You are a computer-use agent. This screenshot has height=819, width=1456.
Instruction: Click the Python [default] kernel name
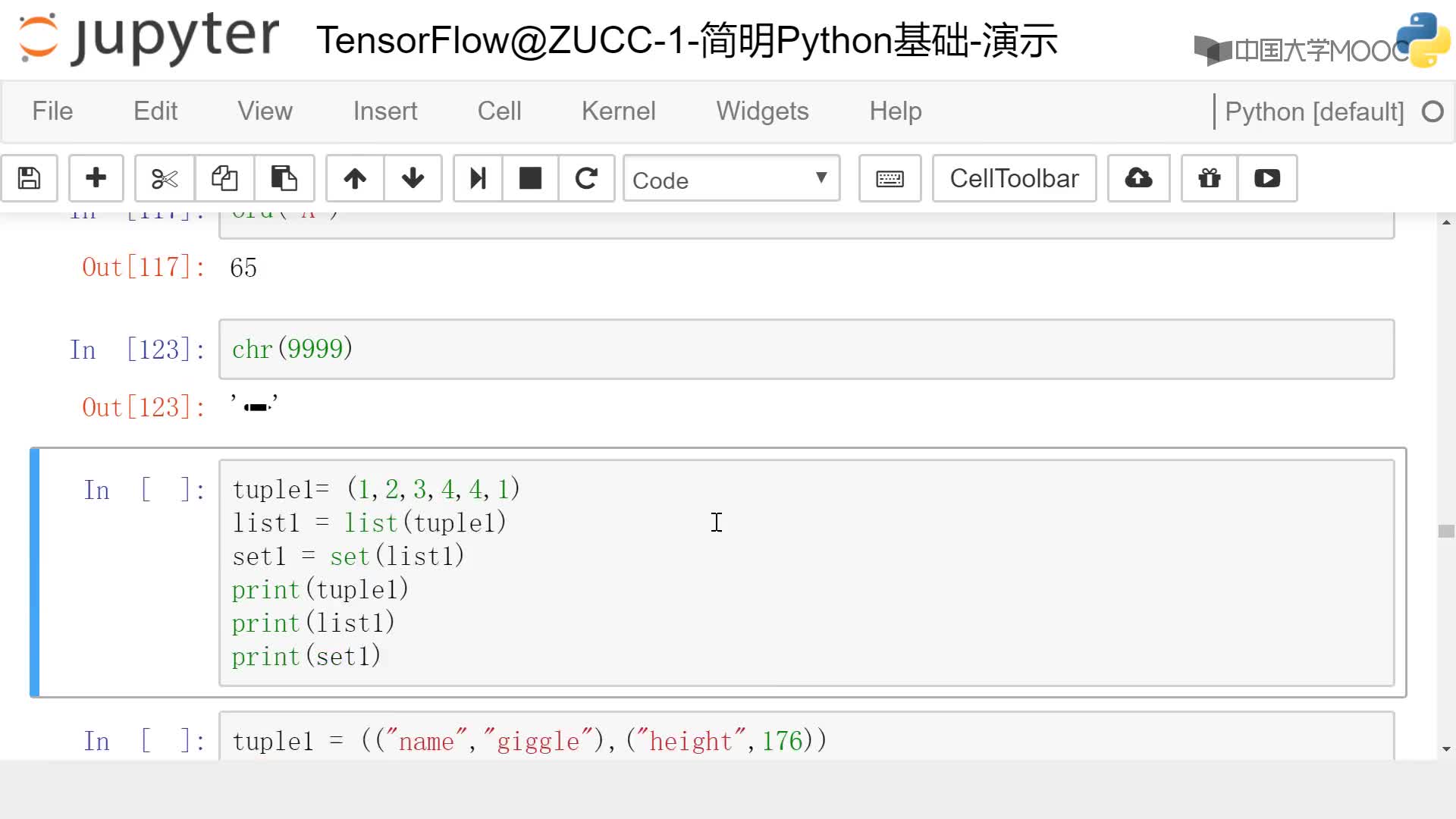(1314, 112)
